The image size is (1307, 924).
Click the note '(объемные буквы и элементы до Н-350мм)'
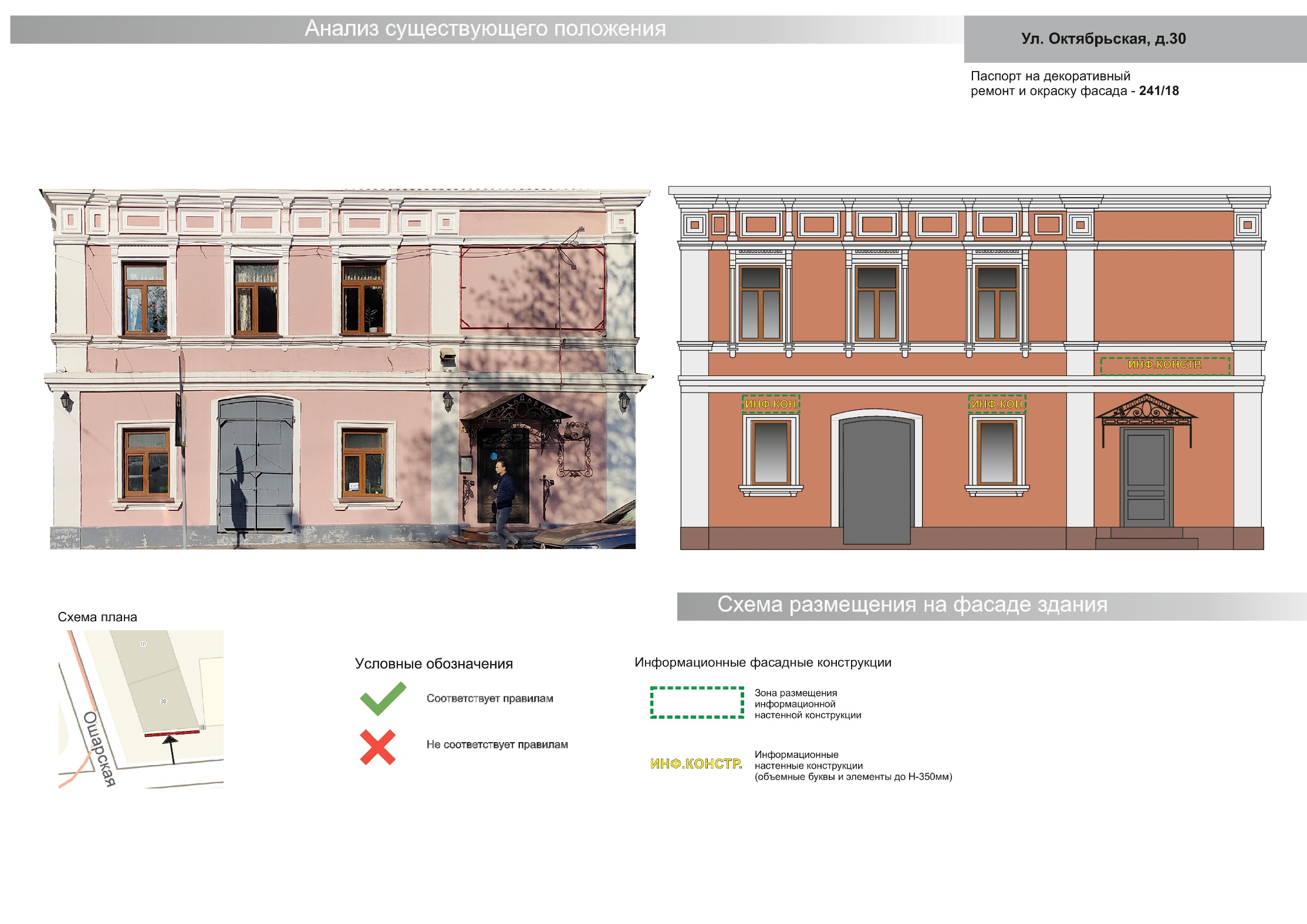coord(853,777)
